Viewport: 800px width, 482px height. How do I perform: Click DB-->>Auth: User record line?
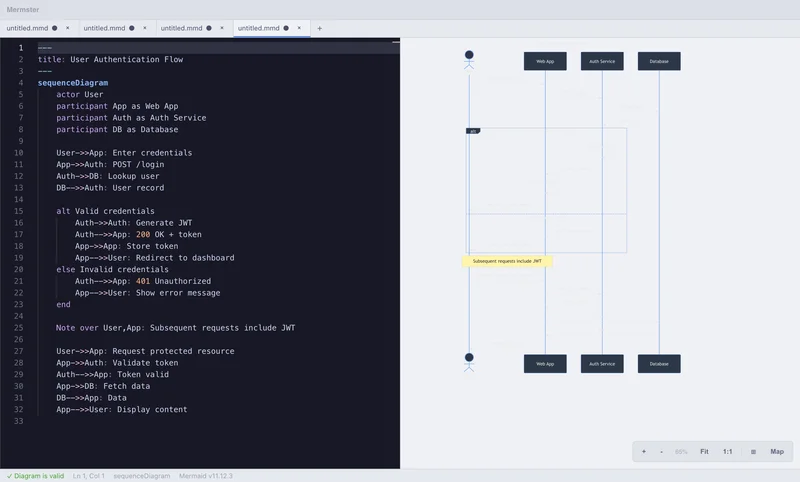(110, 188)
